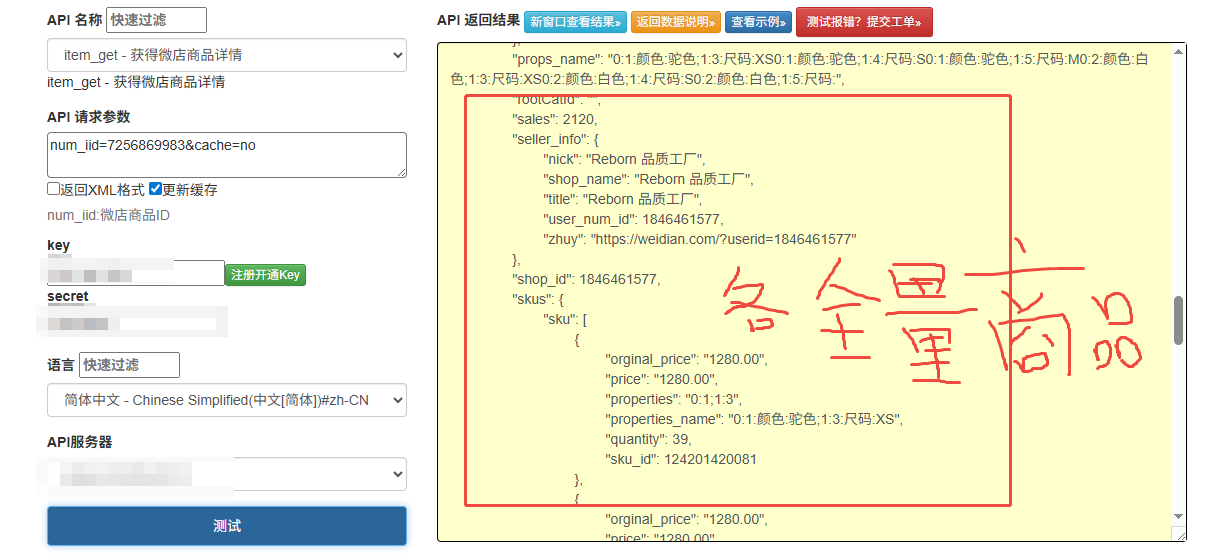
Task: Click the results panel scrollbar thumb
Action: point(1178,319)
